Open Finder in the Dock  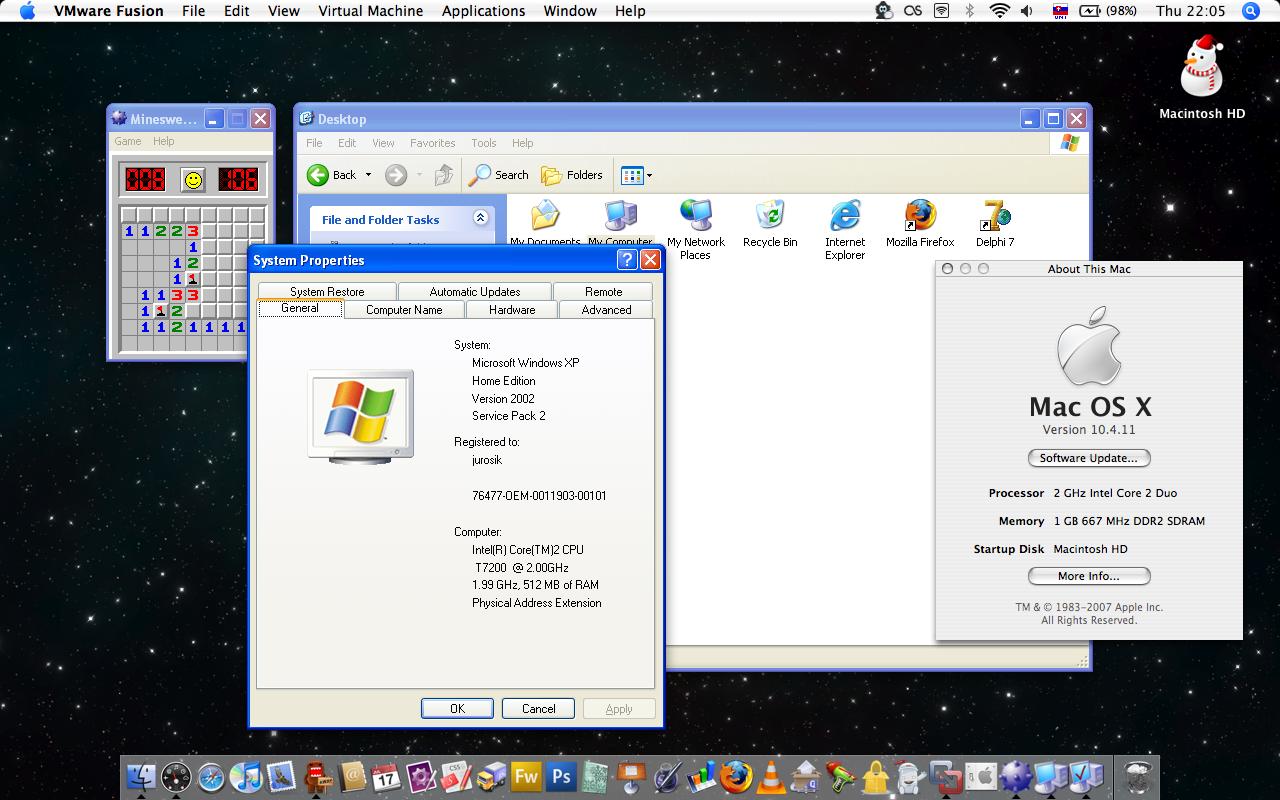[x=141, y=777]
